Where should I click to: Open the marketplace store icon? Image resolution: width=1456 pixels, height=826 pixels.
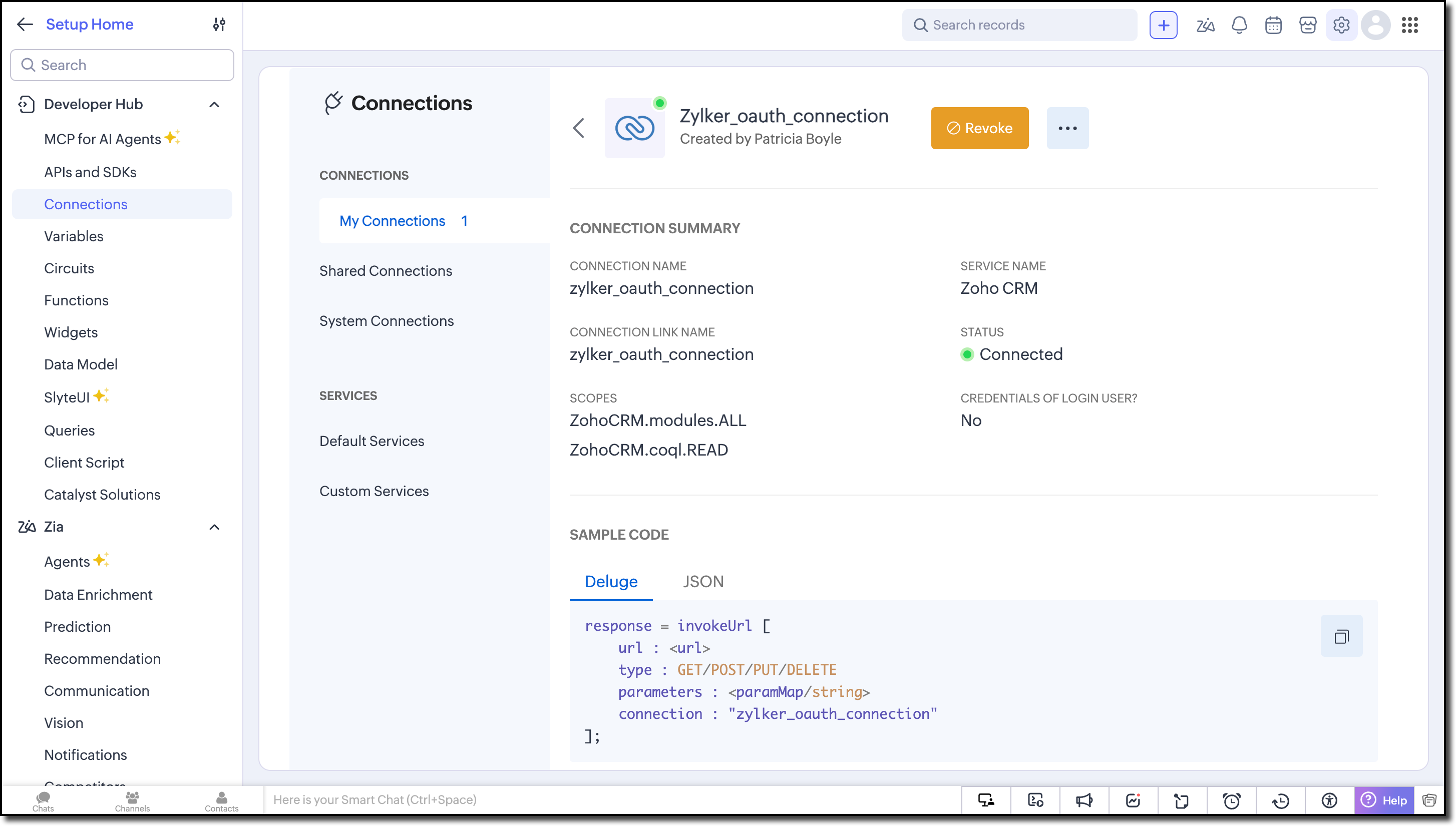pyautogui.click(x=1307, y=25)
